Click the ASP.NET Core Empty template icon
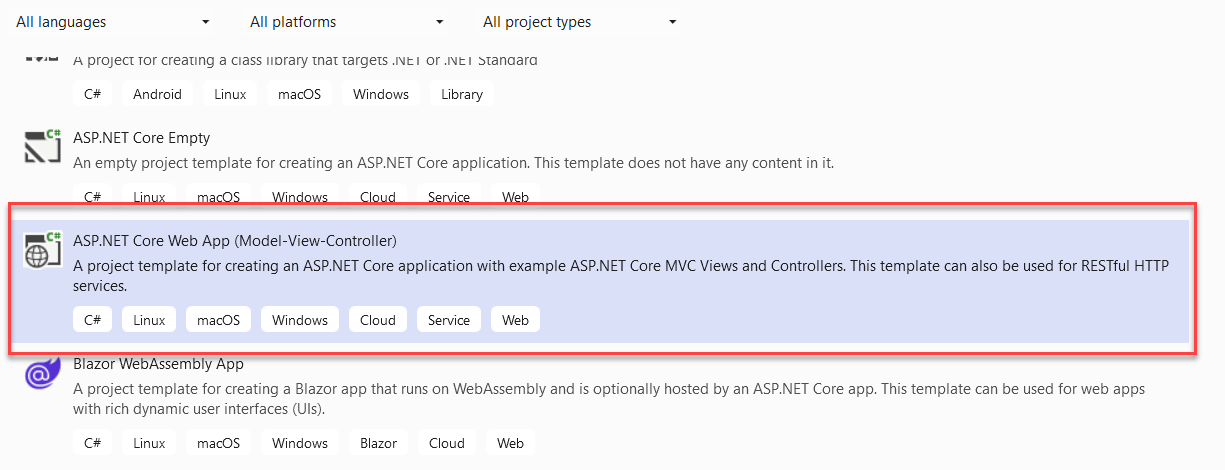The width and height of the screenshot is (1225, 470). (43, 147)
